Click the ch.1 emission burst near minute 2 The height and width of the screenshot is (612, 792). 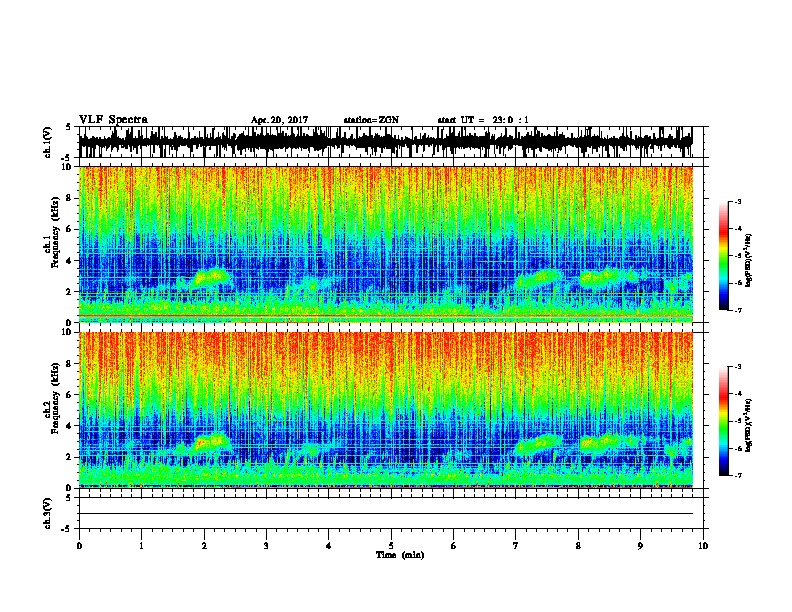(211, 278)
